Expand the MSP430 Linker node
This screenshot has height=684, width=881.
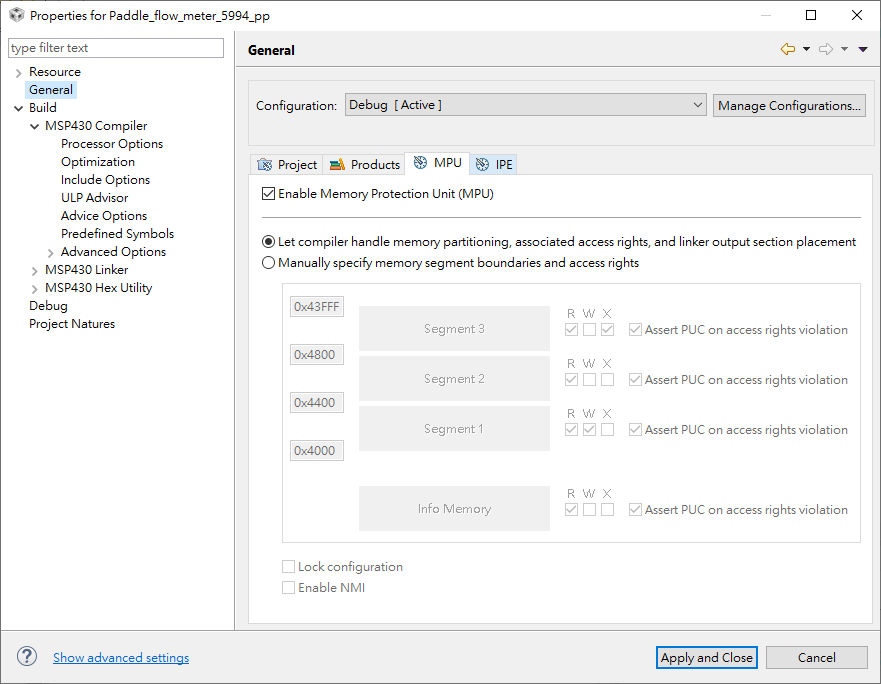34,270
